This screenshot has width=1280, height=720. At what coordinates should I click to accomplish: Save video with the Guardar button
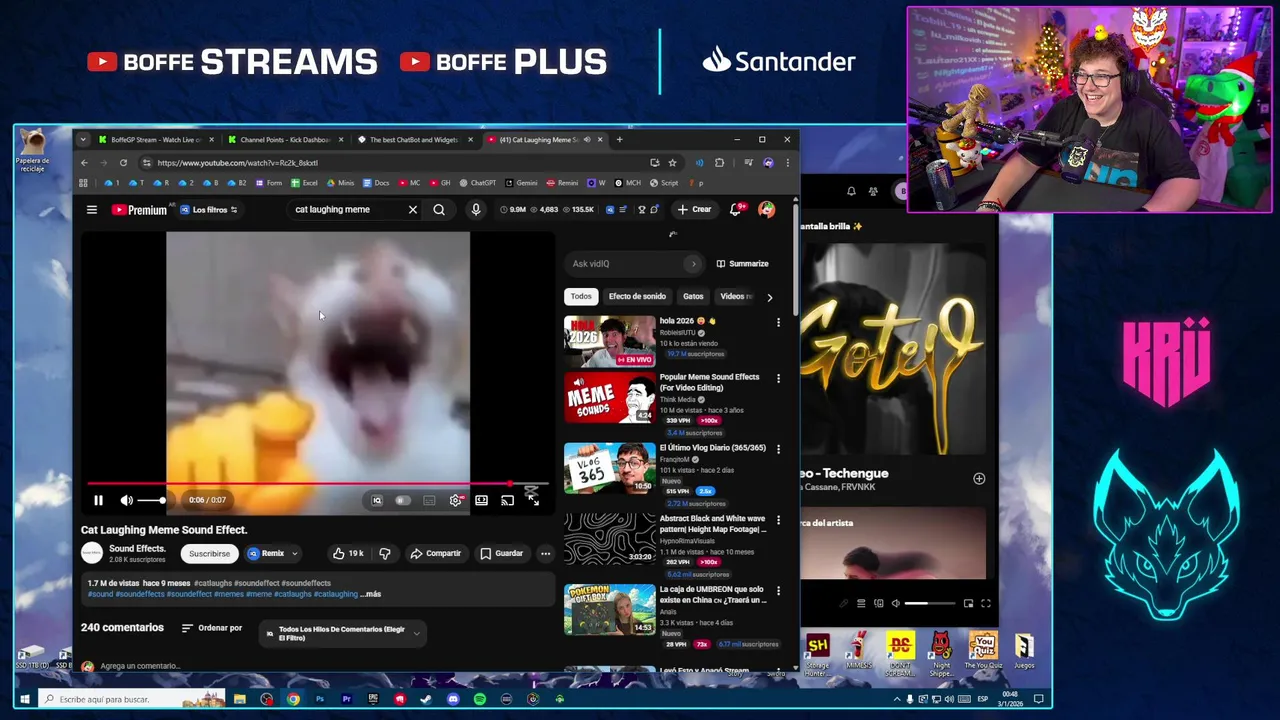(501, 554)
